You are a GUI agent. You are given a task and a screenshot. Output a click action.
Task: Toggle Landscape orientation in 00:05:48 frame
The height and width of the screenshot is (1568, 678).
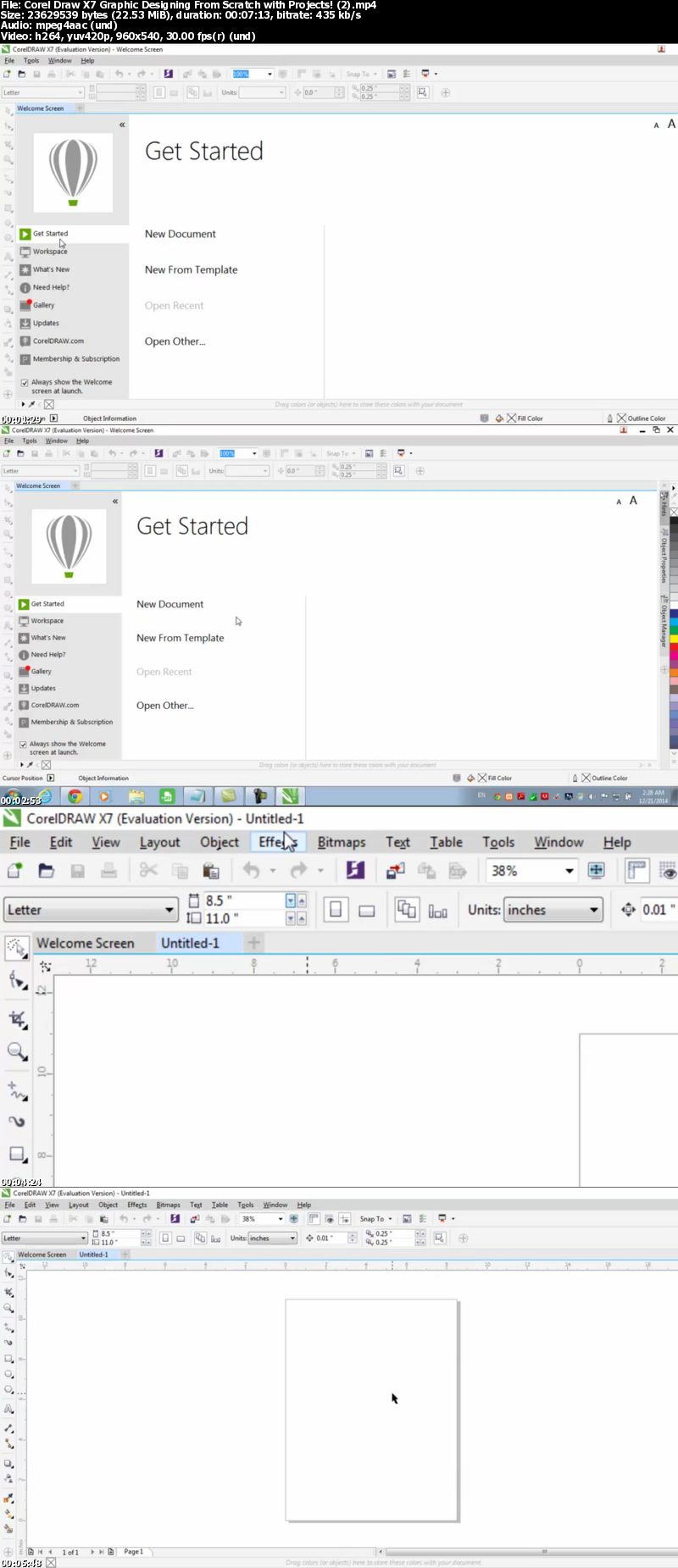(x=181, y=1238)
